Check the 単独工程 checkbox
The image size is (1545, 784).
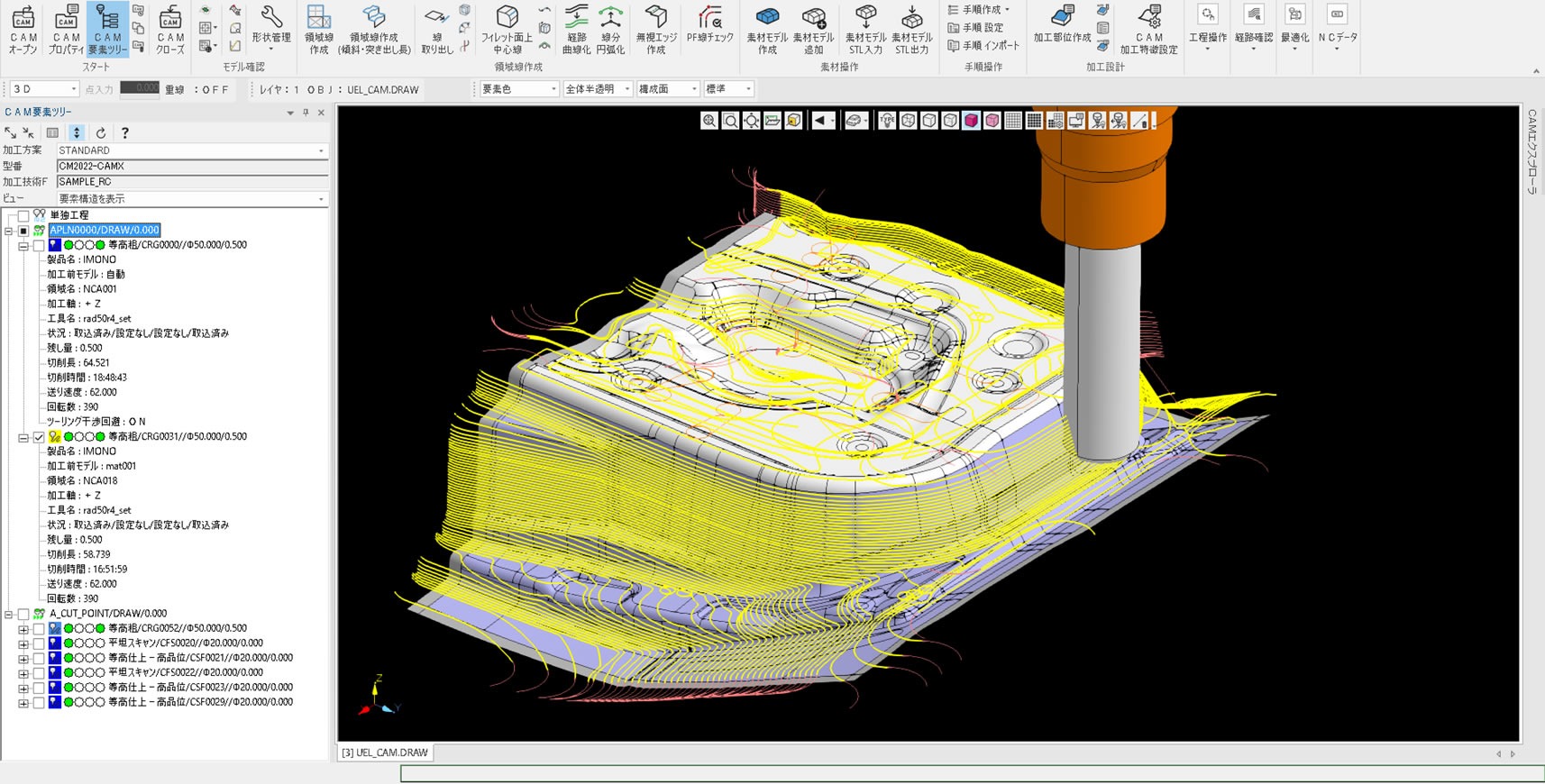tap(23, 215)
